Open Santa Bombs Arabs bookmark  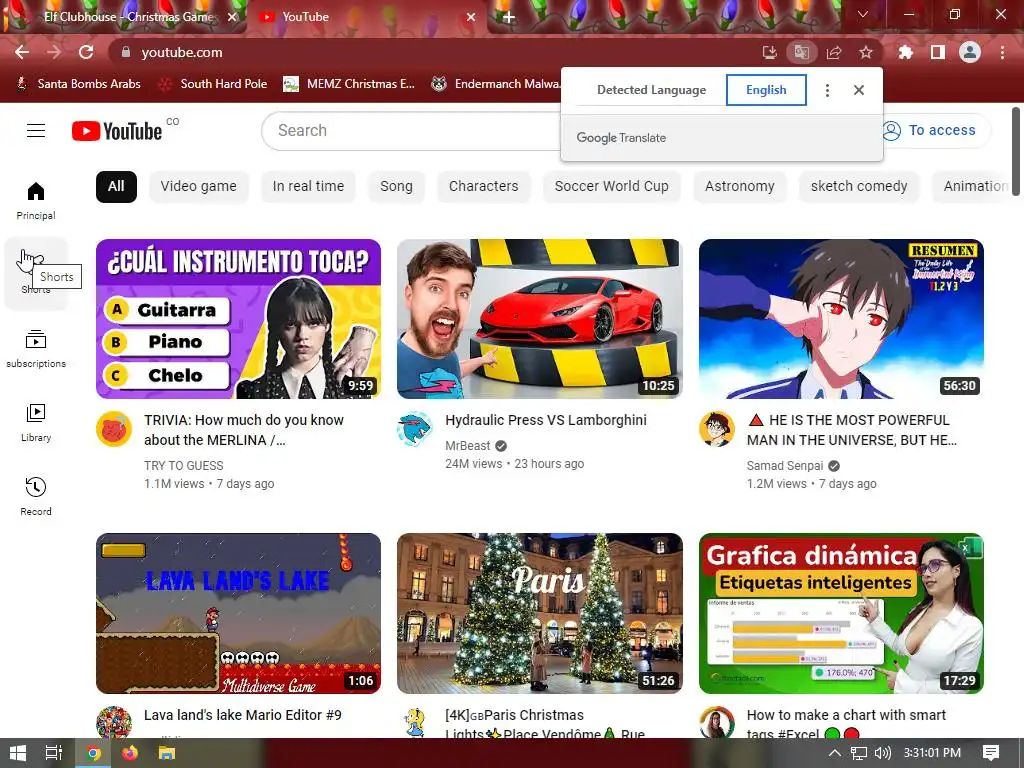(78, 84)
